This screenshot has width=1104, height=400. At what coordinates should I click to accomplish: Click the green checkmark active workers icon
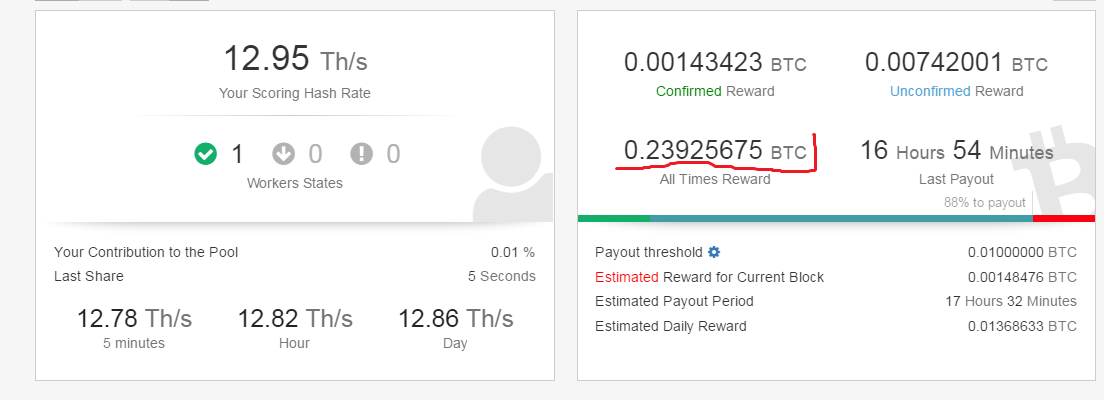[x=206, y=154]
